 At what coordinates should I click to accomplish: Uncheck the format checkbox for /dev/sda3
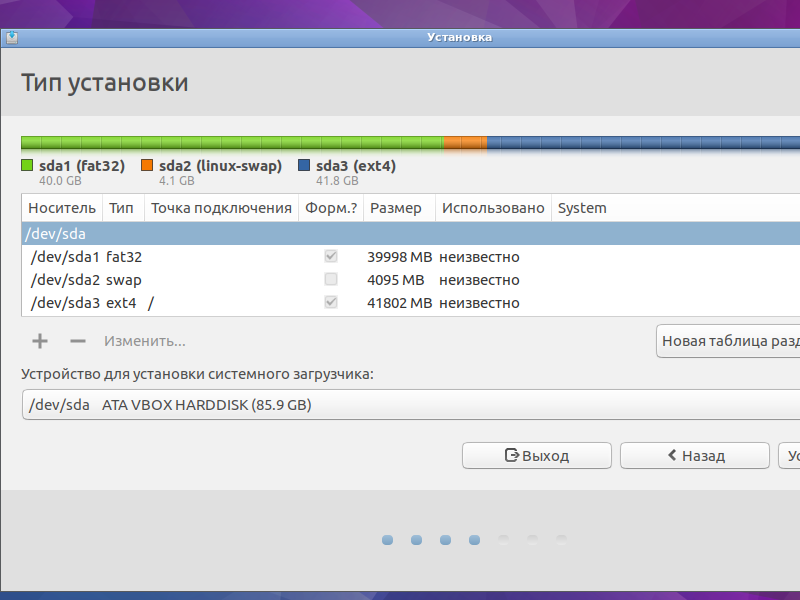click(330, 302)
